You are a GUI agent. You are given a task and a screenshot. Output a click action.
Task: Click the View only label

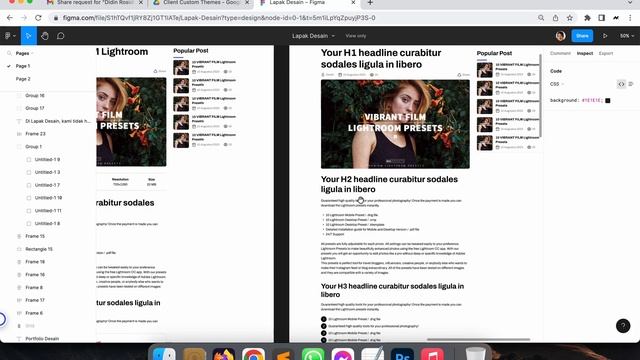356,36
